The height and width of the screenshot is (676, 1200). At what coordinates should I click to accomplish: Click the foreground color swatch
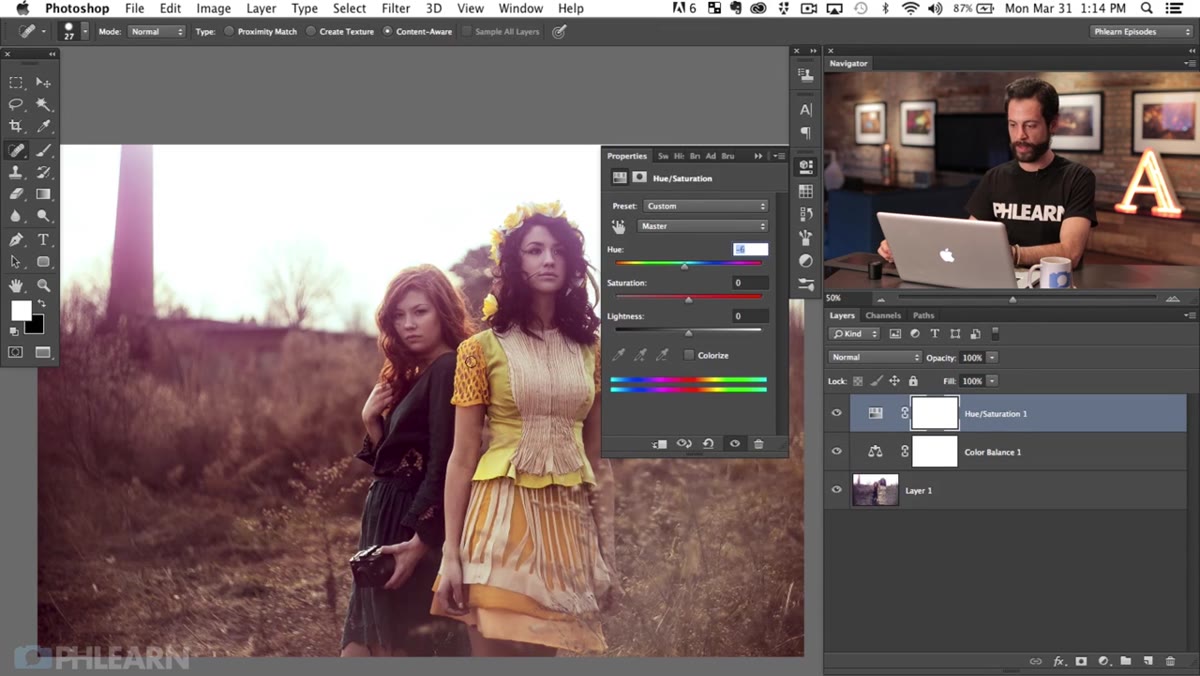click(x=21, y=311)
